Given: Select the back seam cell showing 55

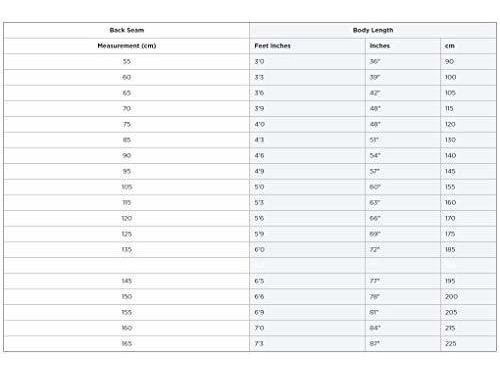Looking at the screenshot, I should [x=127, y=62].
